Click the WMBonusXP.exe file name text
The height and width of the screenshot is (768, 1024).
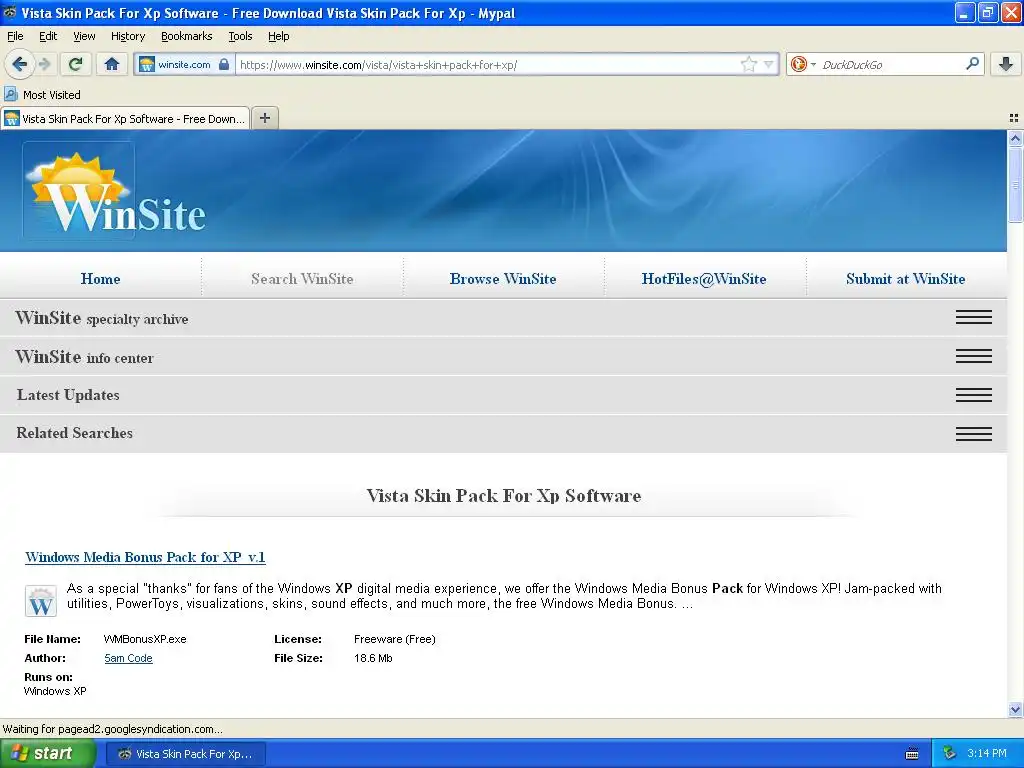click(x=145, y=639)
